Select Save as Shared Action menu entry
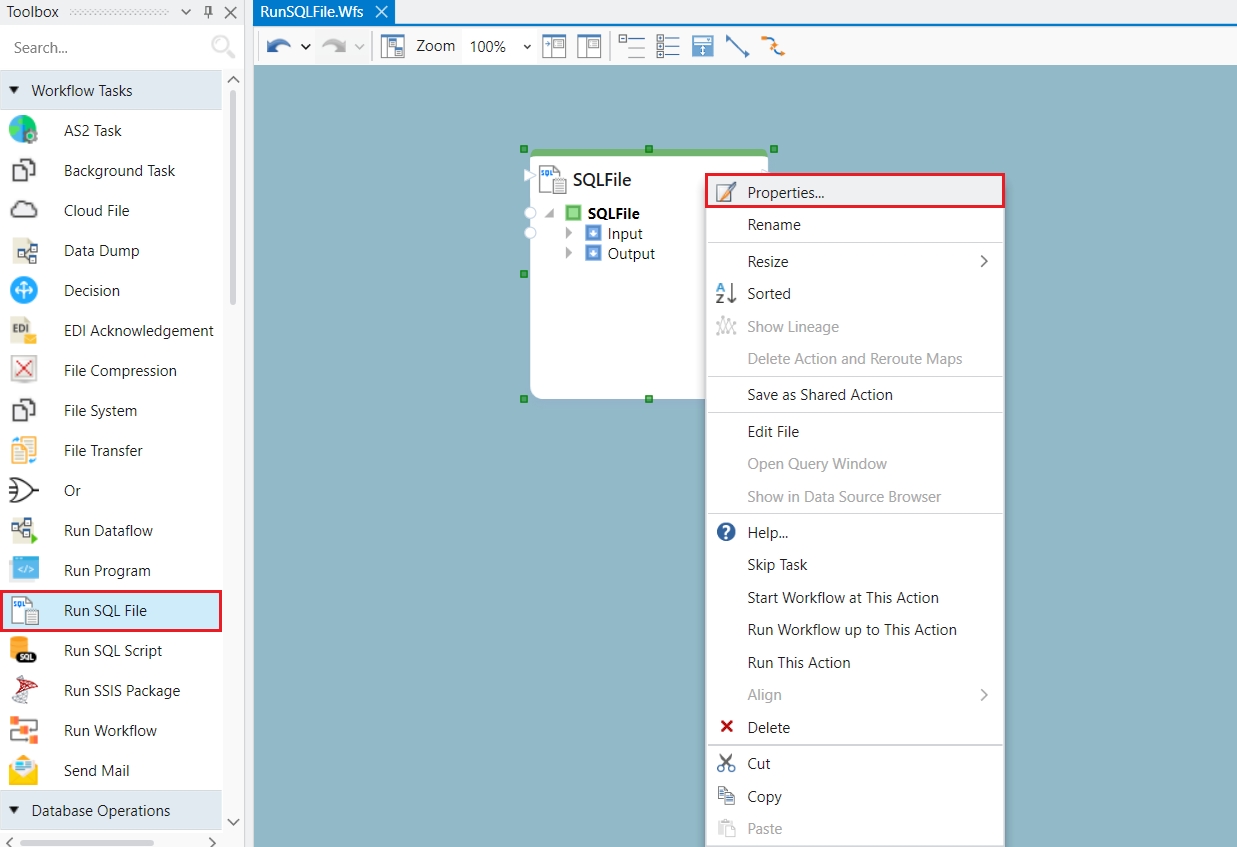Screen dimensions: 1237x847 pyautogui.click(x=819, y=394)
